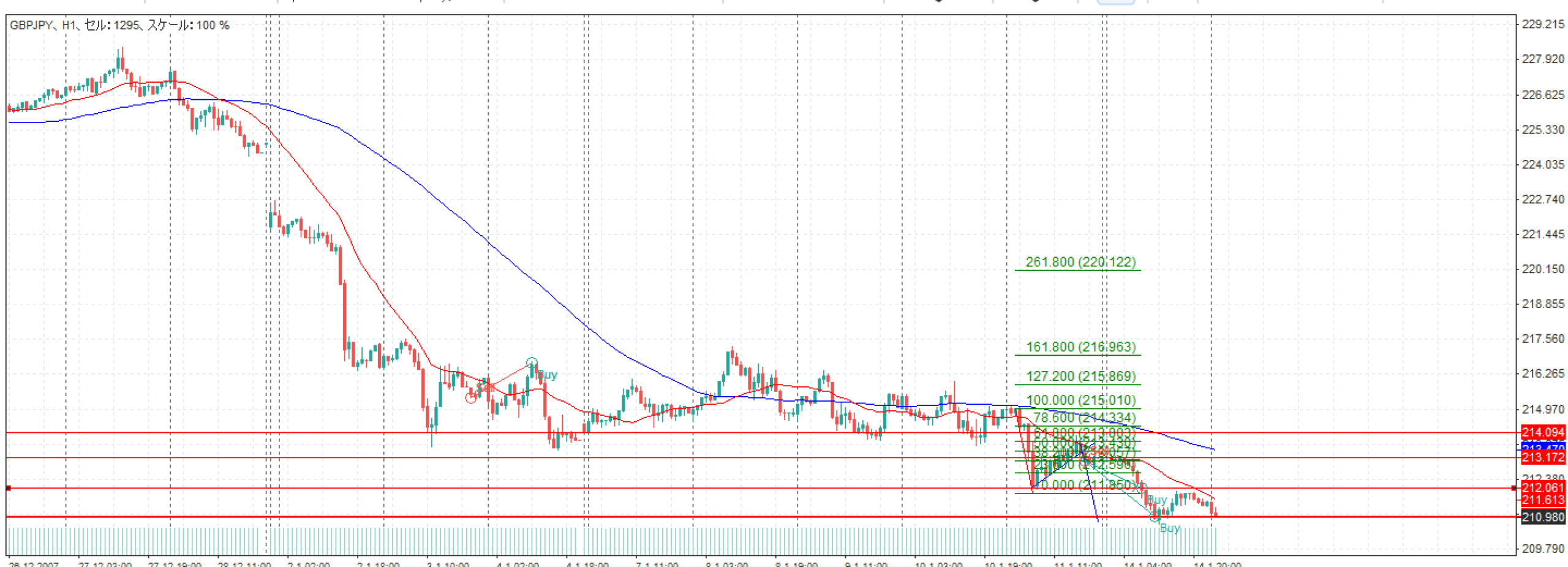This screenshot has width=1568, height=567.
Task: Select the 100.000 (215.010) Fibonacci level
Action: 1080,400
